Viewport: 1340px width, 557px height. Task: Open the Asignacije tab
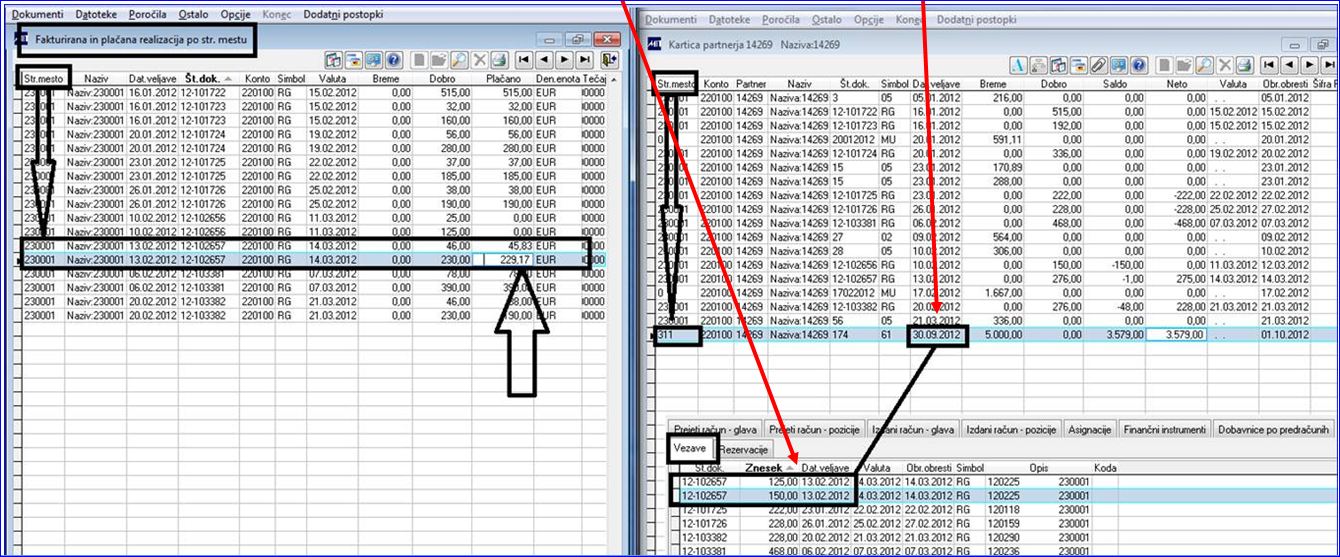click(1089, 430)
